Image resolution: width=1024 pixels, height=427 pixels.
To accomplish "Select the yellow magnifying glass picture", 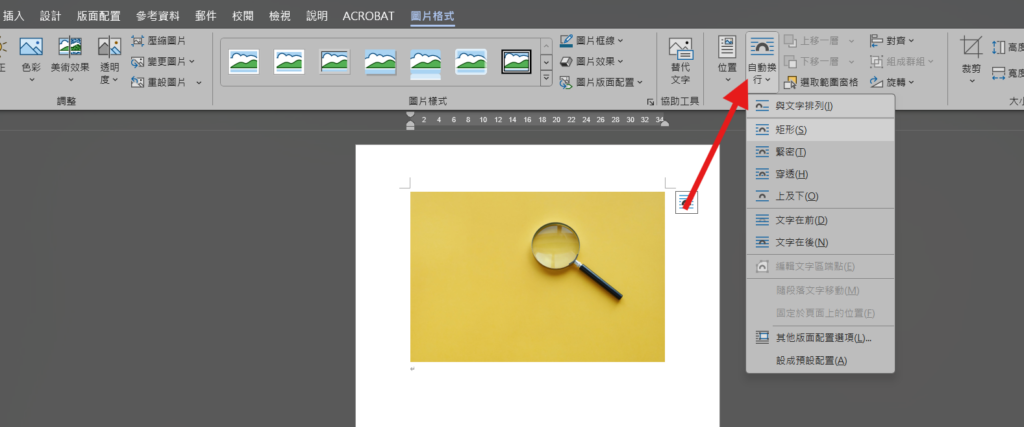I will (x=537, y=276).
